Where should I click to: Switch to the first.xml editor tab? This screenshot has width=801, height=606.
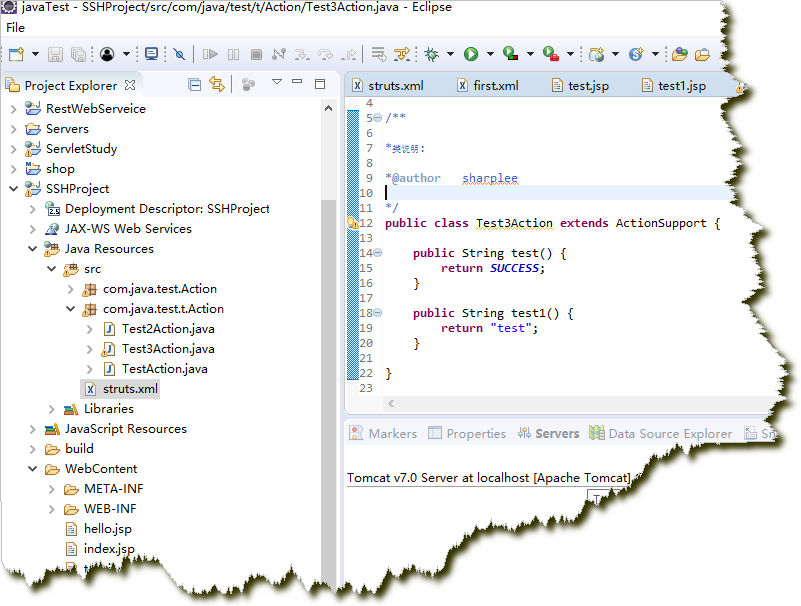[495, 86]
